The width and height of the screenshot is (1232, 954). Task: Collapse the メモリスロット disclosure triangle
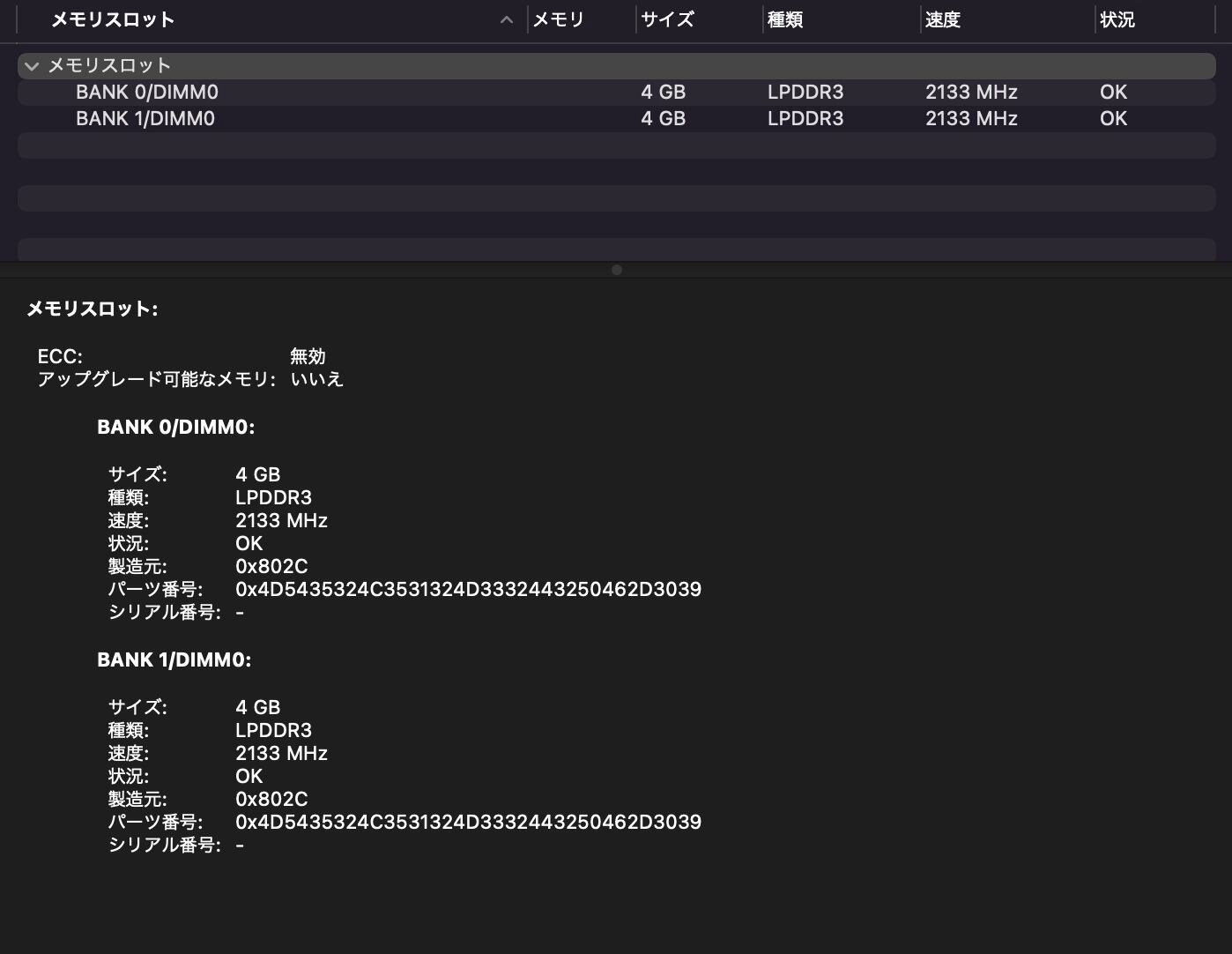pyautogui.click(x=32, y=66)
